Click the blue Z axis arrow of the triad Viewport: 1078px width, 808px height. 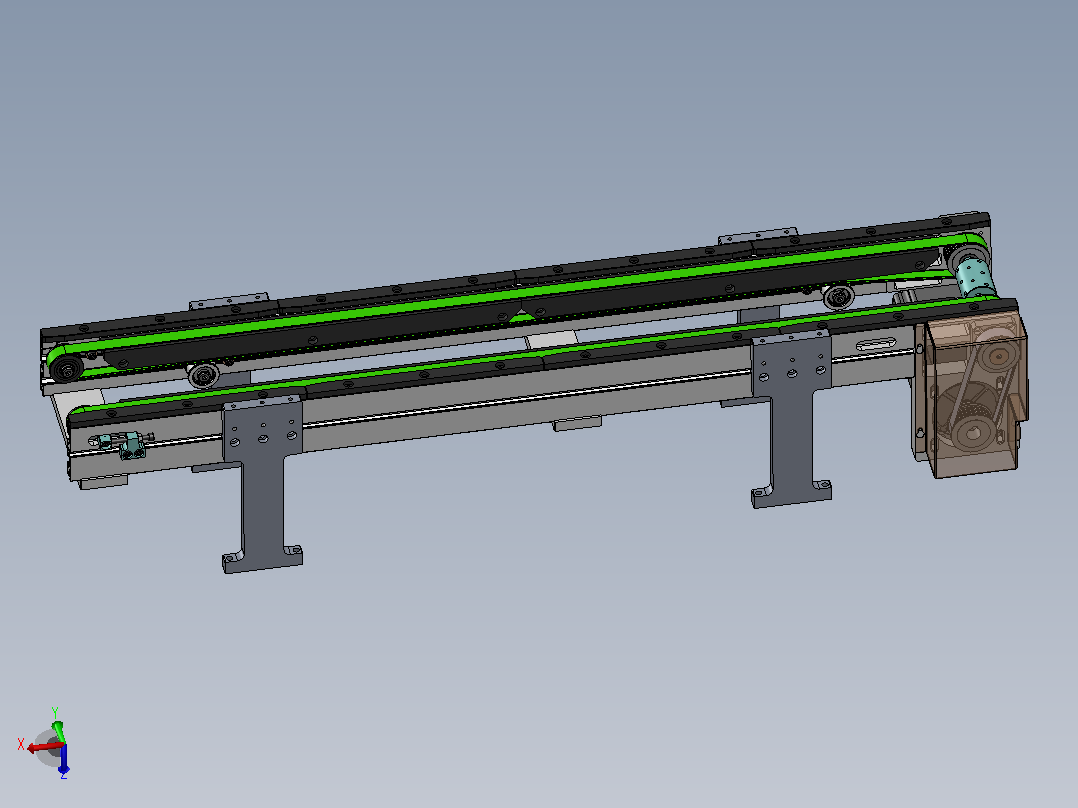point(64,758)
